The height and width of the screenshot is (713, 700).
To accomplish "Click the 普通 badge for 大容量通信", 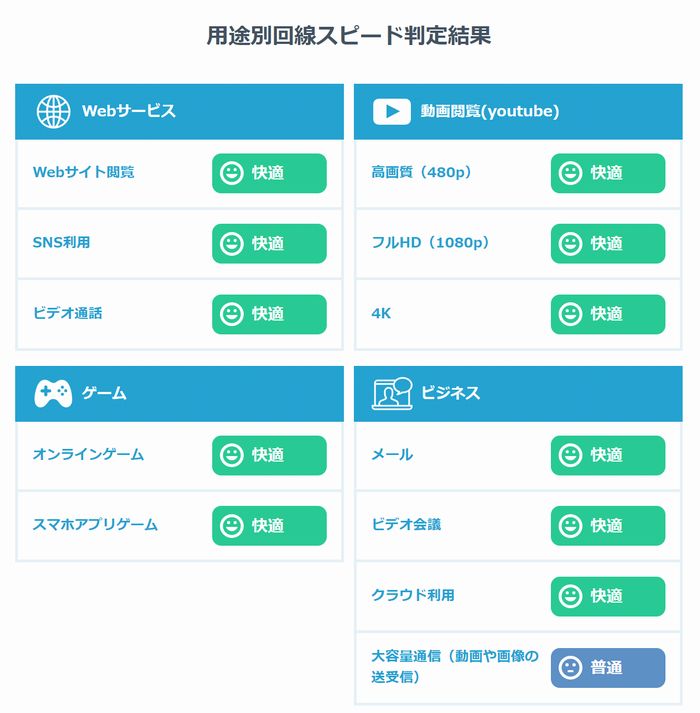I will click(608, 668).
